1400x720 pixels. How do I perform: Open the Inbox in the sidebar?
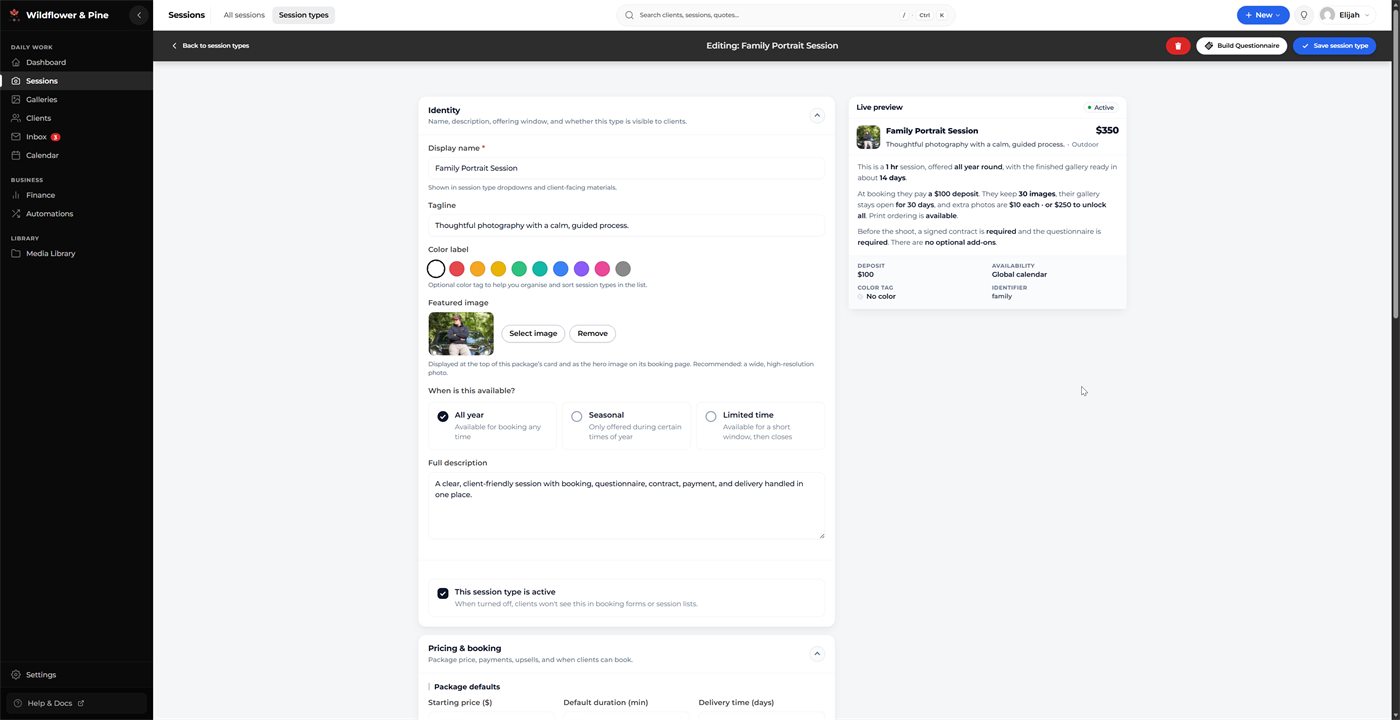76,137
